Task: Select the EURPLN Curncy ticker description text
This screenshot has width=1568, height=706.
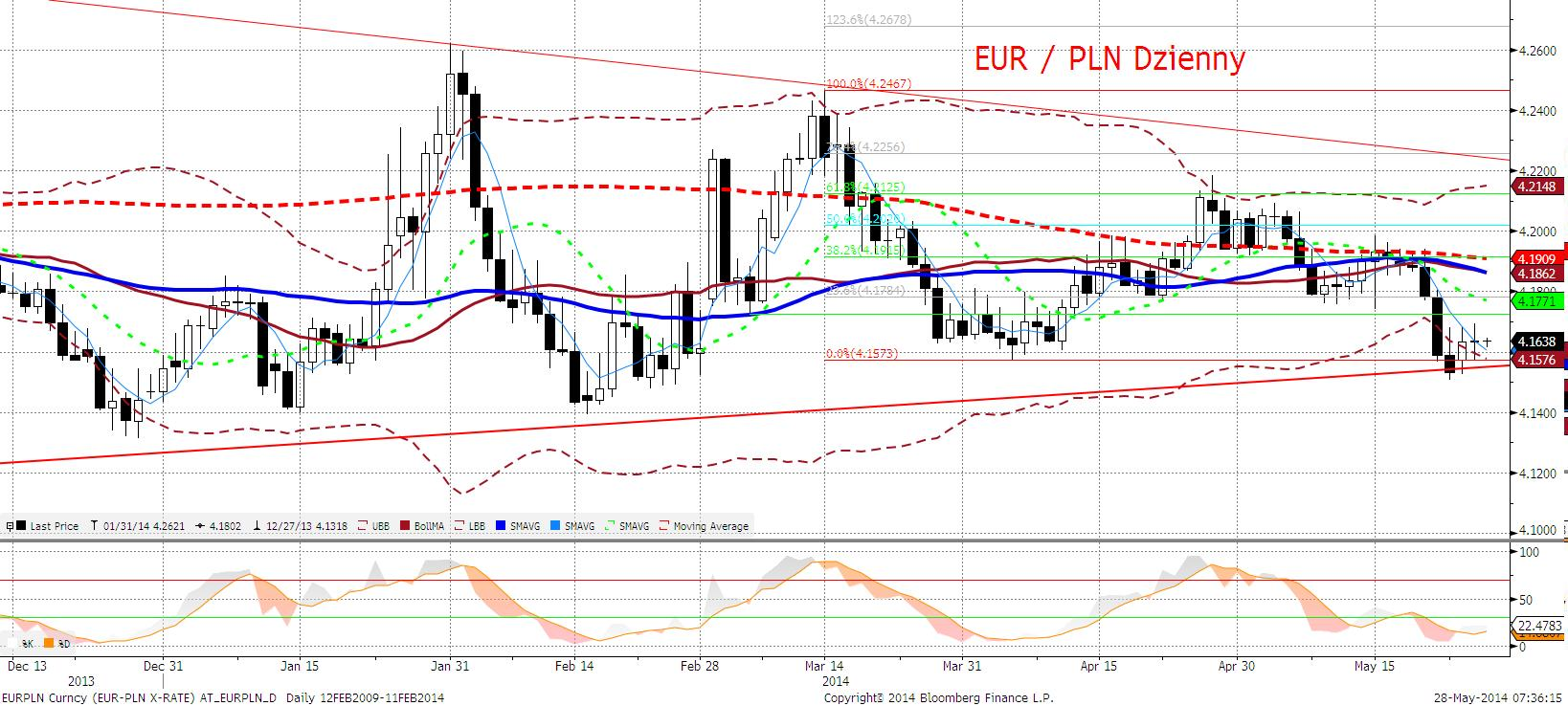Action: [223, 697]
